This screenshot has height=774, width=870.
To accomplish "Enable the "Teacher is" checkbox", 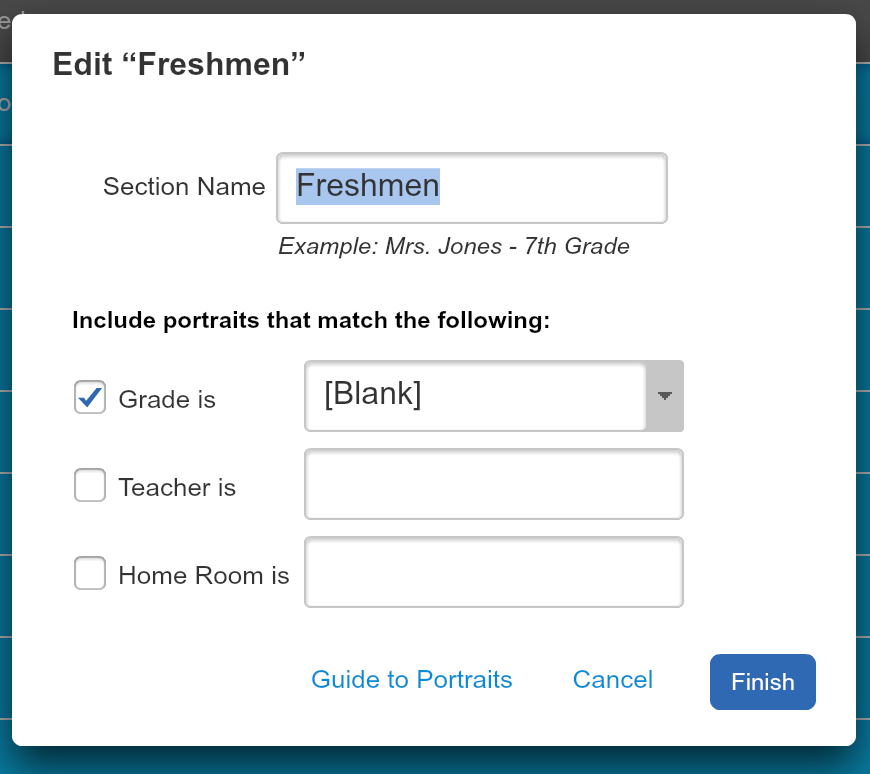I will (90, 486).
